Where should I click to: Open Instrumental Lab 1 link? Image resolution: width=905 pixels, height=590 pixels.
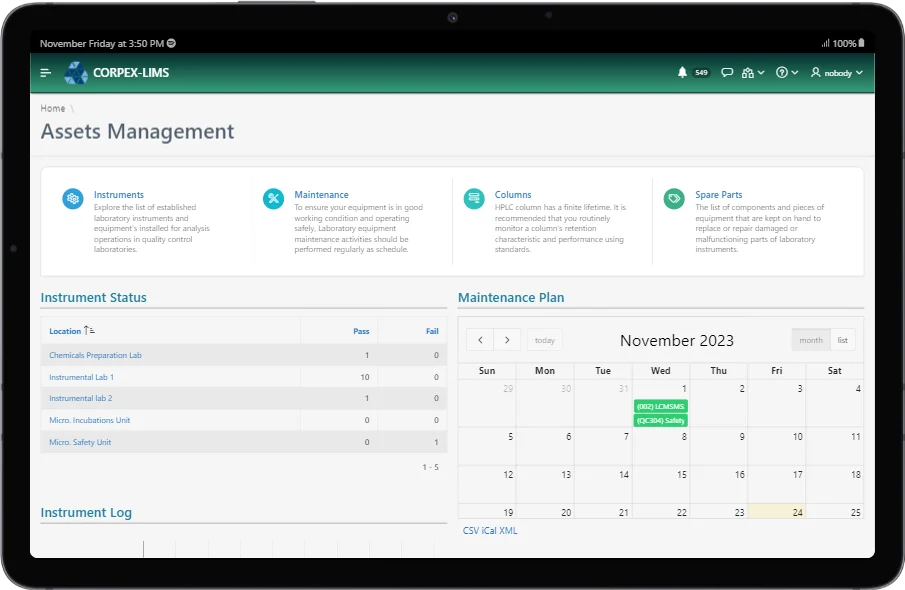coord(82,377)
